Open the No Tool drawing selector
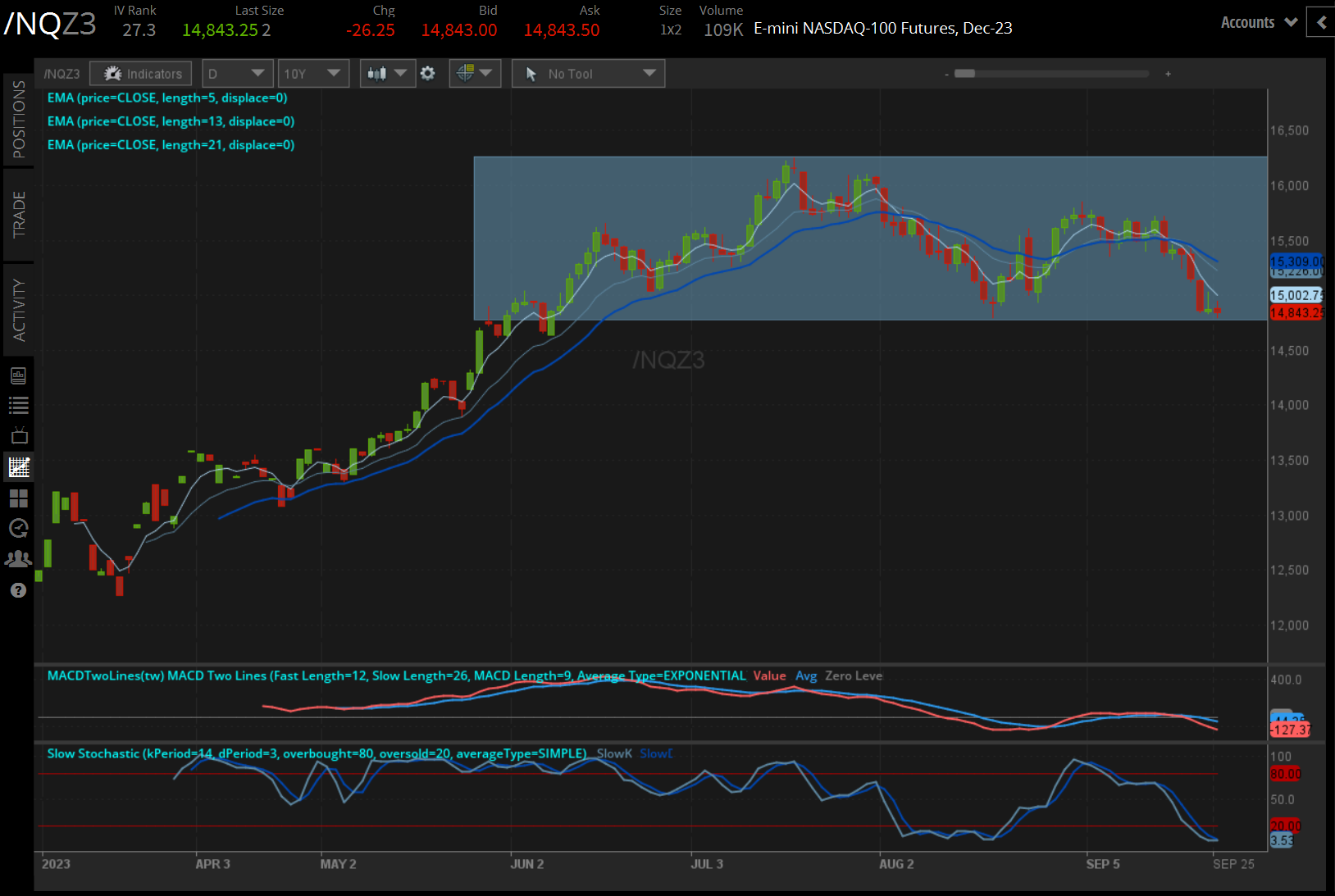Viewport: 1335px width, 896px height. (588, 74)
